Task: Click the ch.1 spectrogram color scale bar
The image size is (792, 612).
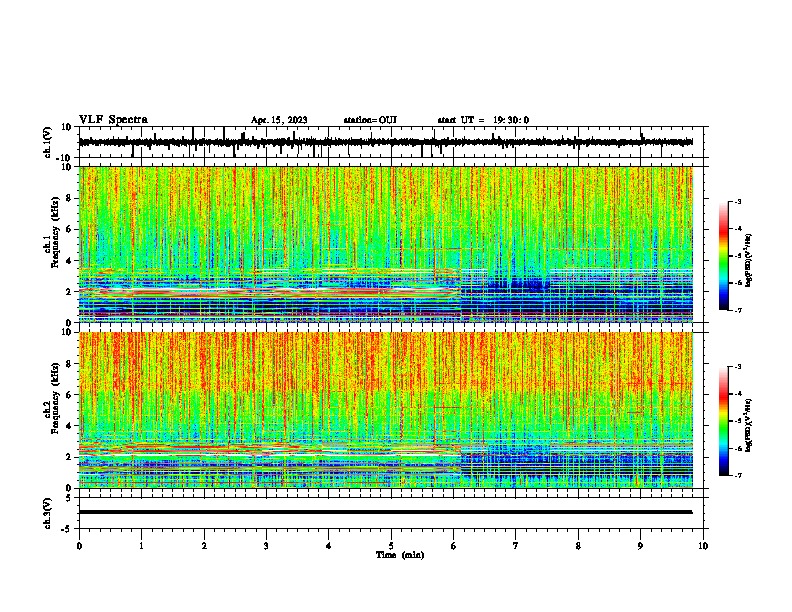Action: click(x=723, y=256)
